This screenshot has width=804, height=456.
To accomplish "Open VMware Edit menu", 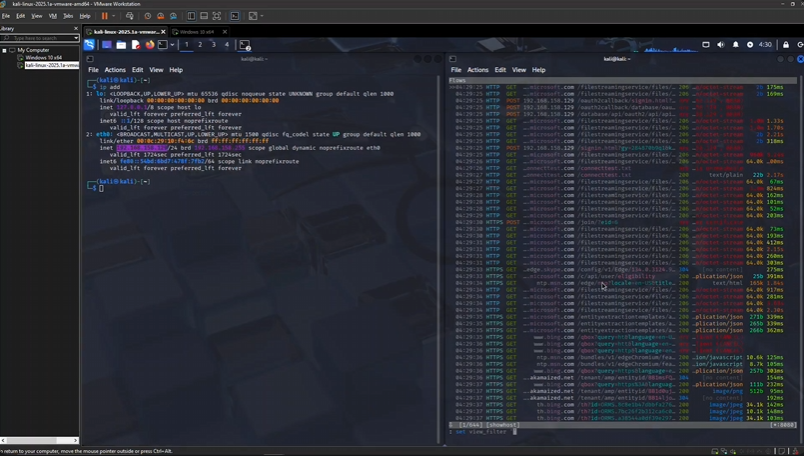I will click(21, 16).
